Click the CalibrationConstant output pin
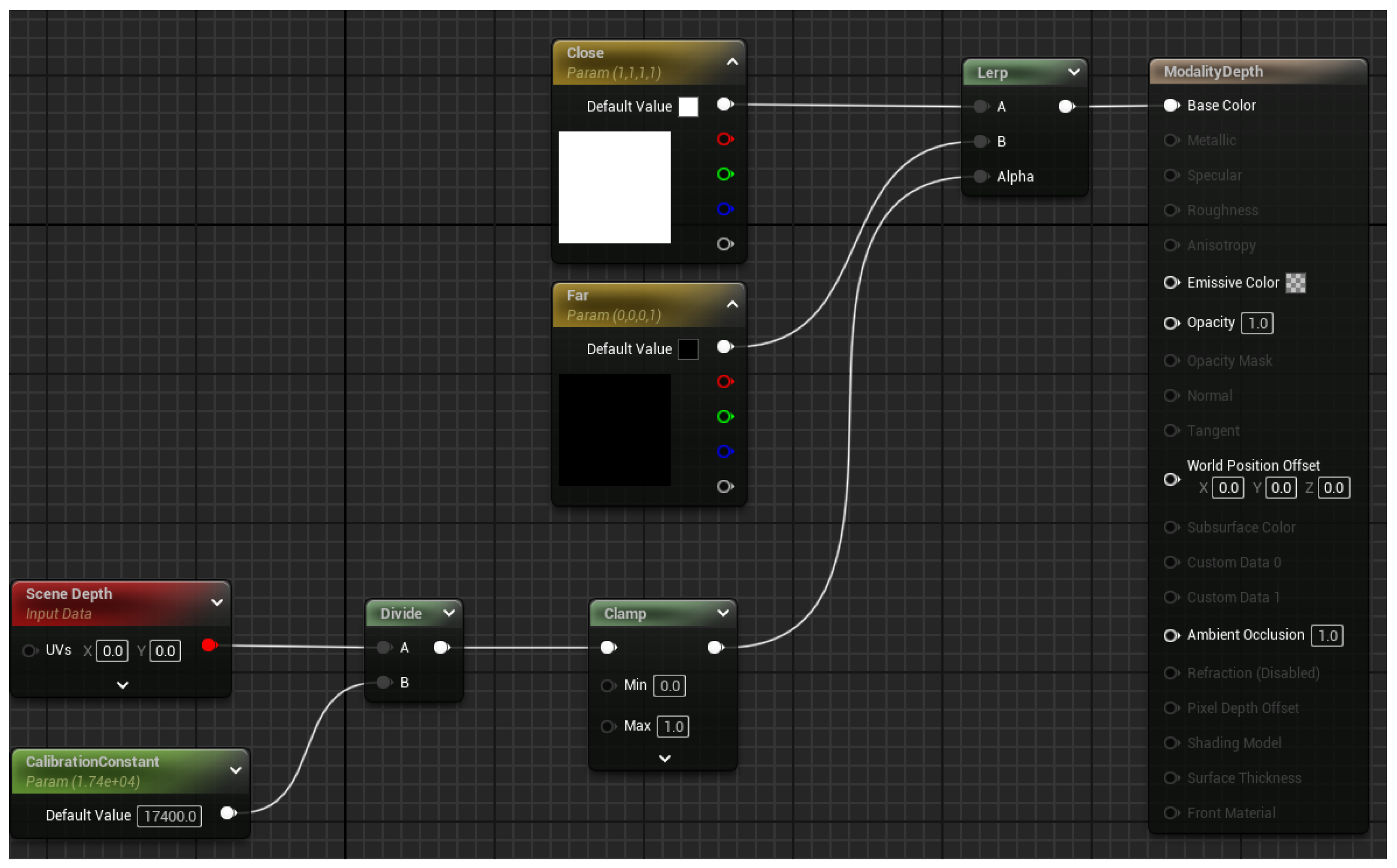 tap(228, 814)
